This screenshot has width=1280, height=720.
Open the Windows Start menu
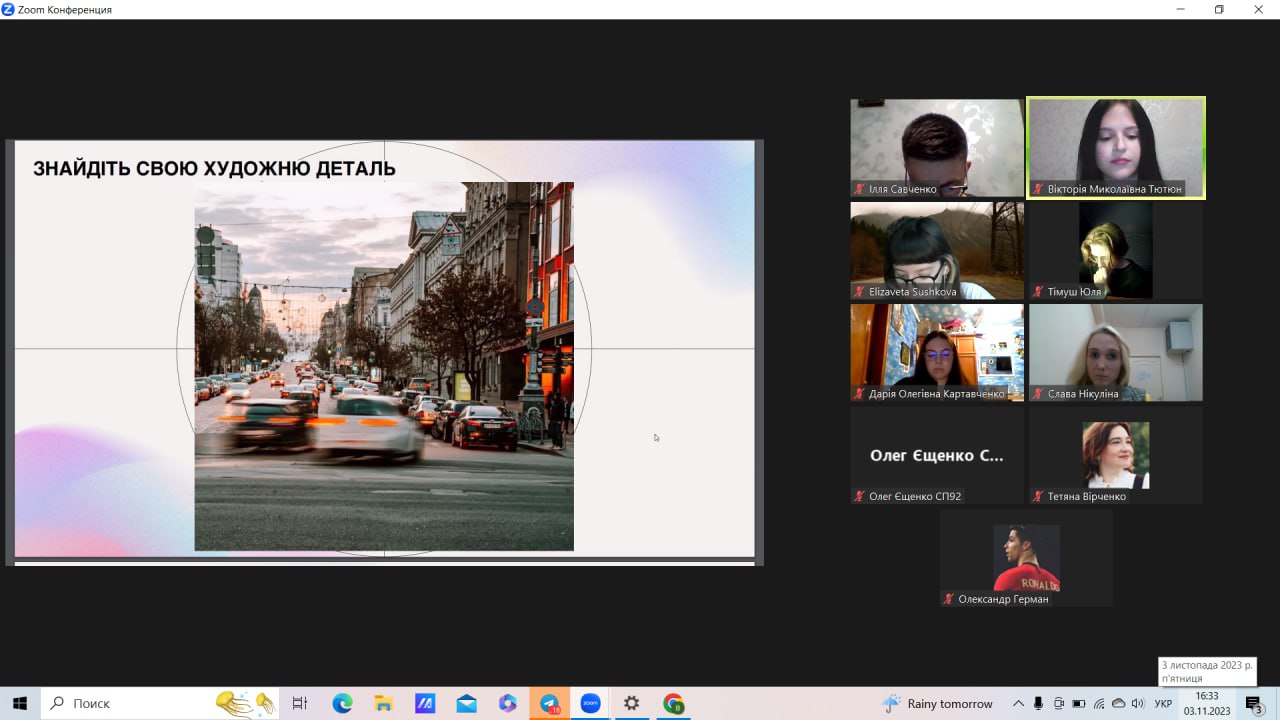19,703
